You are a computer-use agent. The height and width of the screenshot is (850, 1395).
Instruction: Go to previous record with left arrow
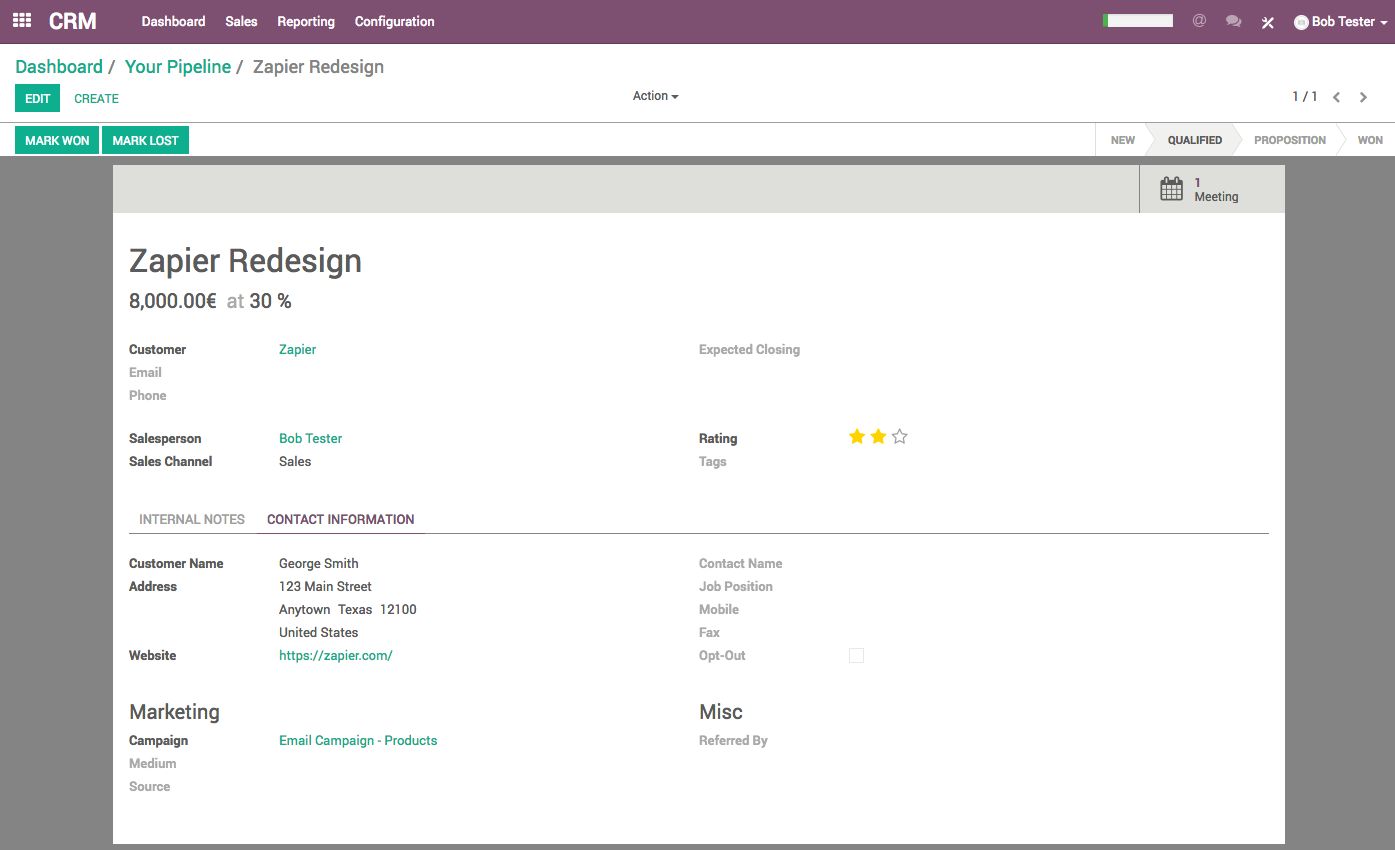coord(1336,97)
